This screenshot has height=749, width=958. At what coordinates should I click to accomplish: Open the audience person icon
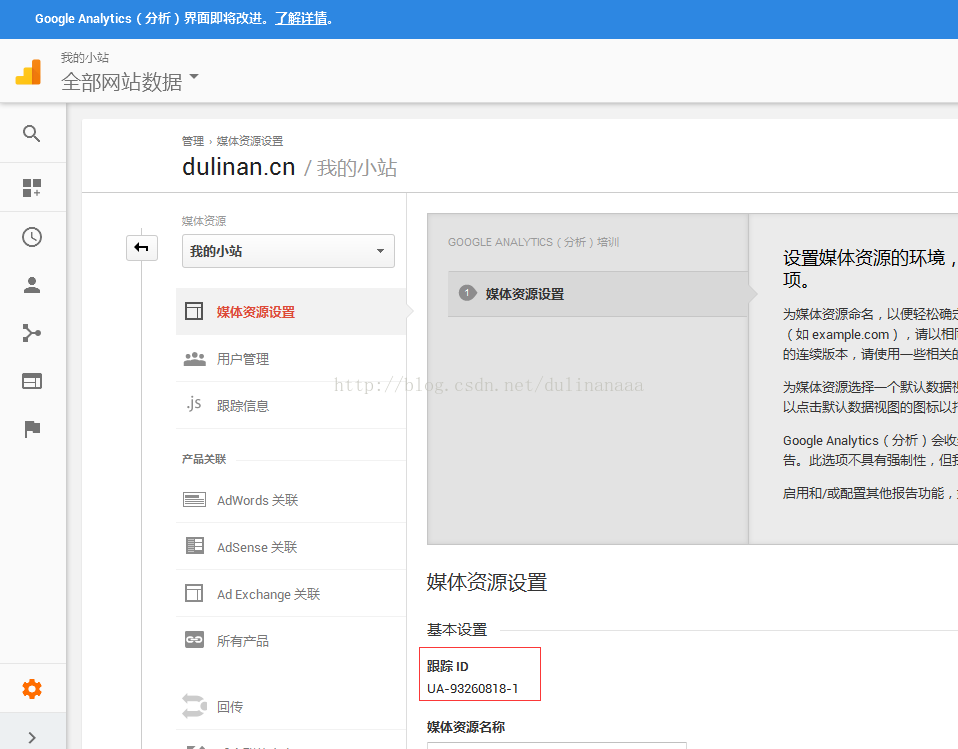[32, 285]
